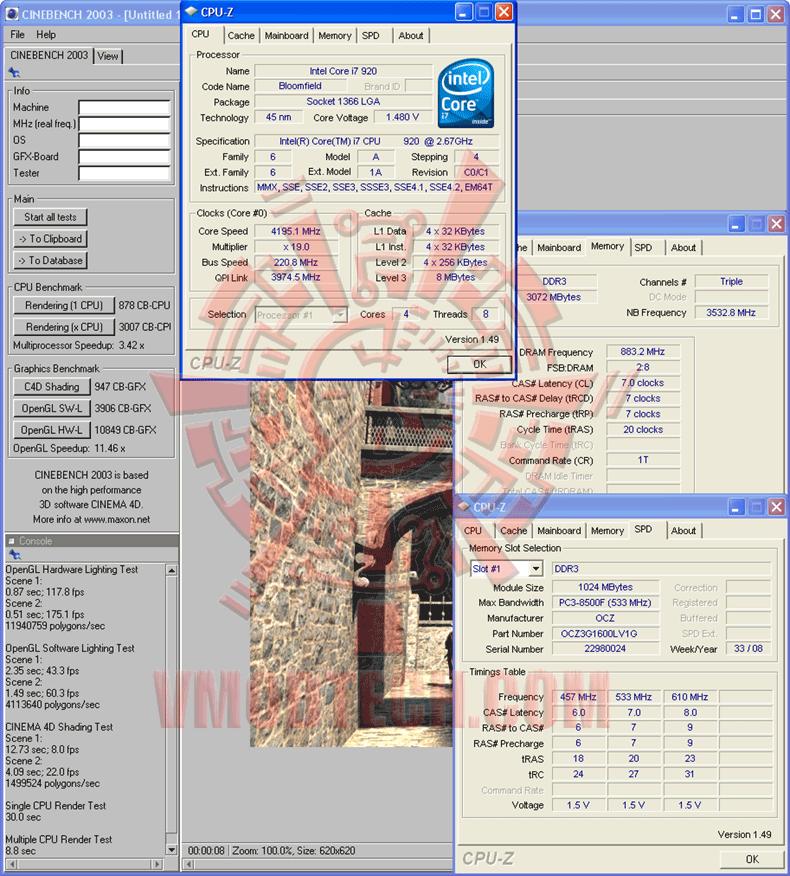This screenshot has height=876, width=790.
Task: Open the Help menu in CINEBENCH
Action: tap(46, 35)
